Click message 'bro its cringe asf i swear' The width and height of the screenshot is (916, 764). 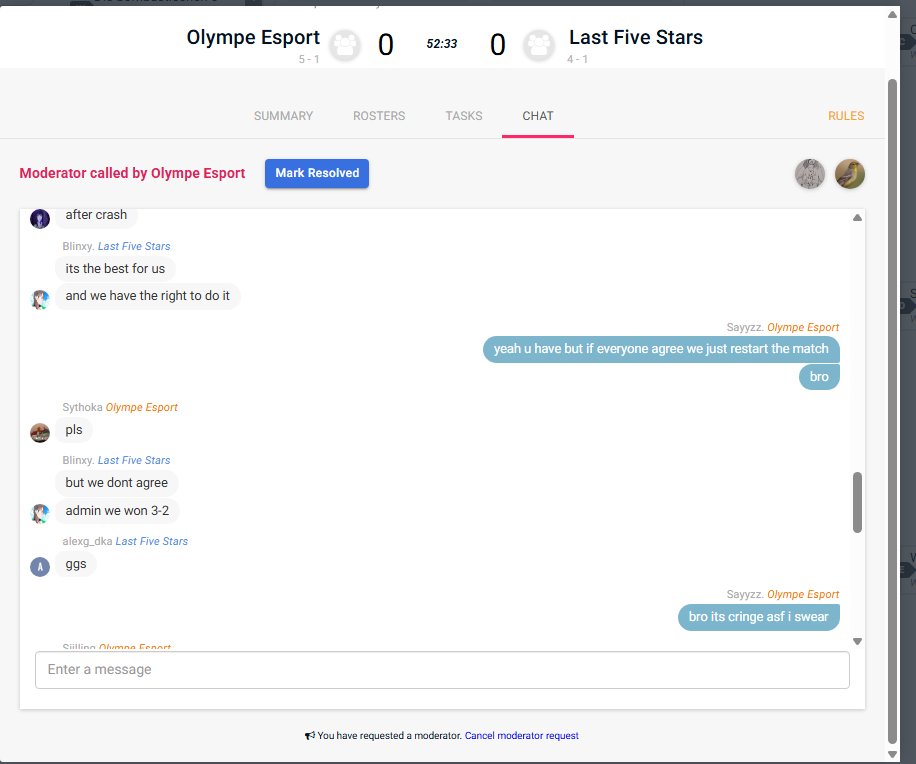pos(758,617)
